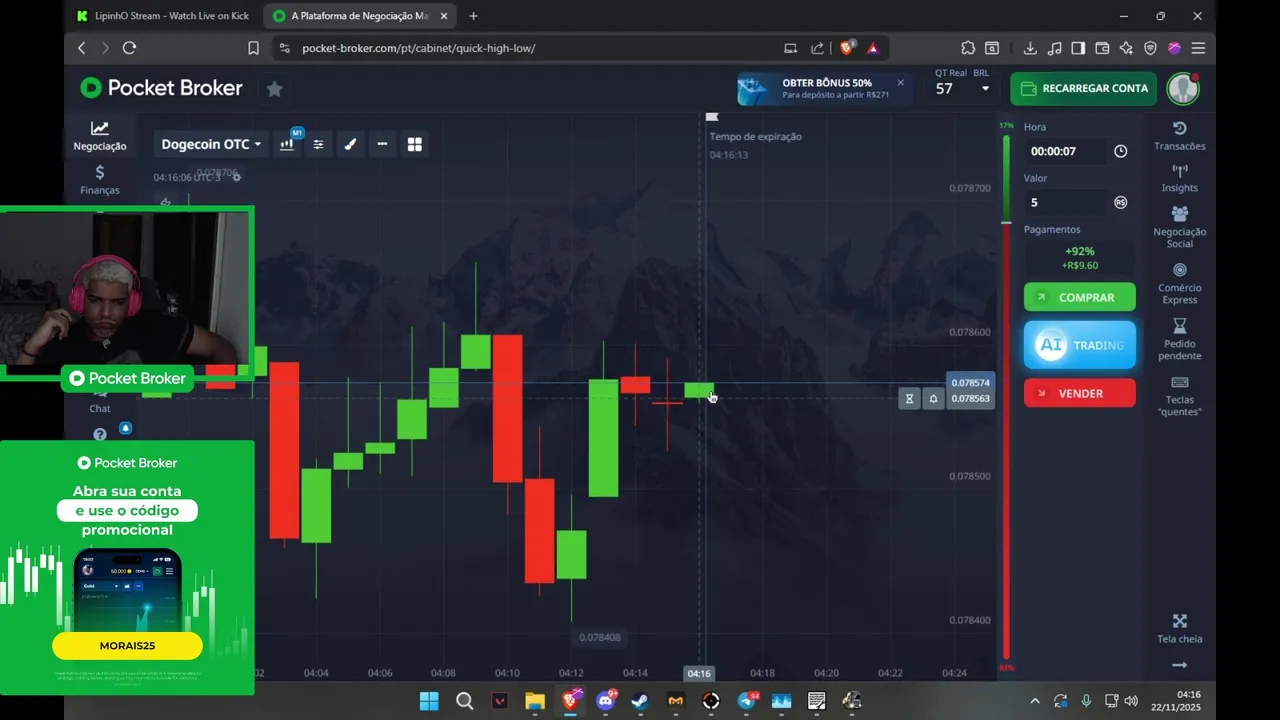This screenshot has width=1280, height=720.
Task: Select the Pocket Broker platform tab
Action: (360, 16)
